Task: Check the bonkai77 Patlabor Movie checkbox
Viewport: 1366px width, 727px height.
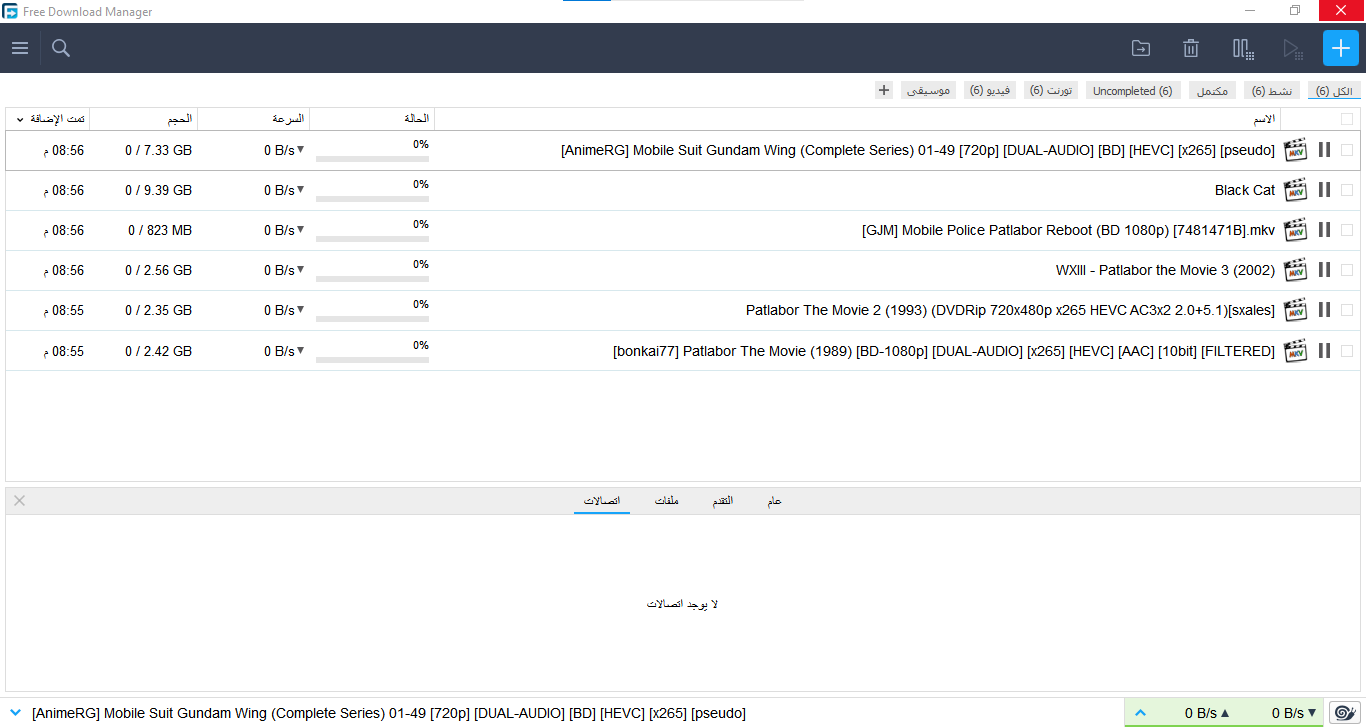Action: (x=1347, y=351)
